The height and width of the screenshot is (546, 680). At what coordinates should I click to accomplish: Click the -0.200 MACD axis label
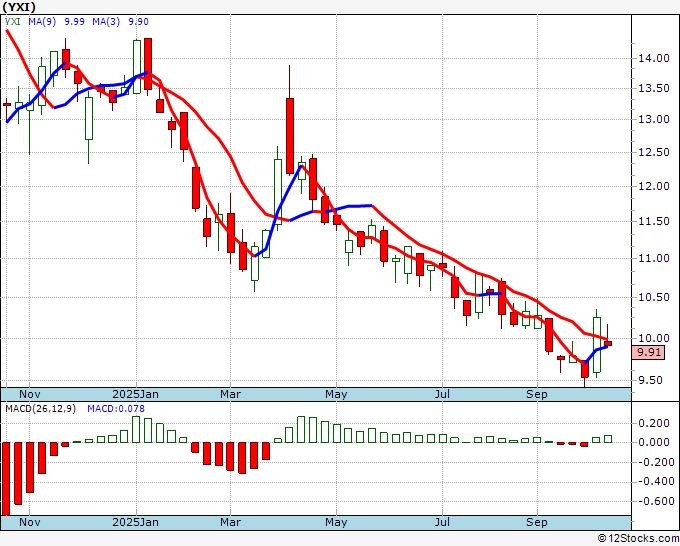(654, 462)
